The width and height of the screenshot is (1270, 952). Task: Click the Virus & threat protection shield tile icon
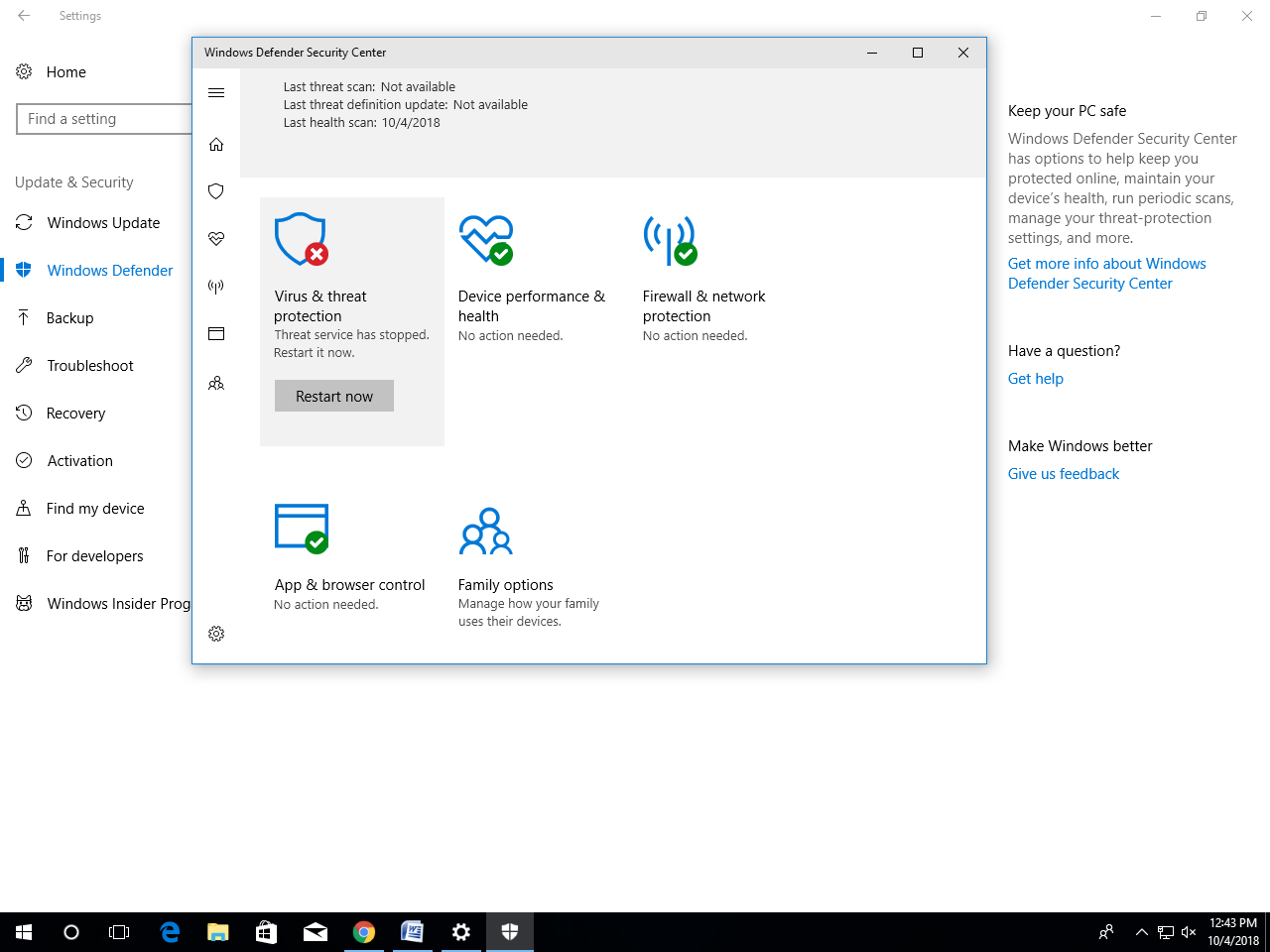[302, 239]
